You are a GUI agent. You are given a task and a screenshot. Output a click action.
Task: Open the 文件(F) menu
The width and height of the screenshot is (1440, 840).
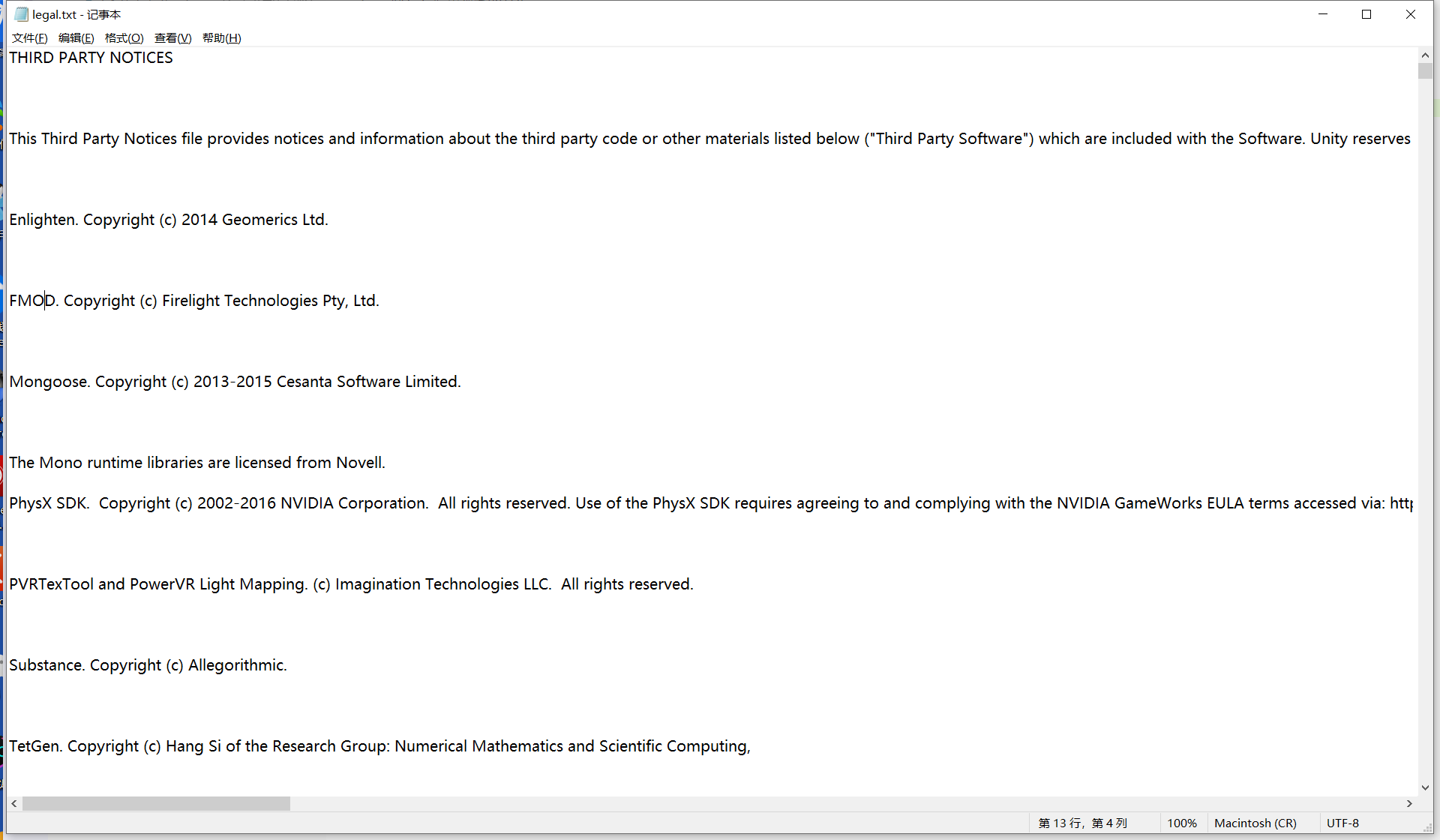tap(30, 38)
